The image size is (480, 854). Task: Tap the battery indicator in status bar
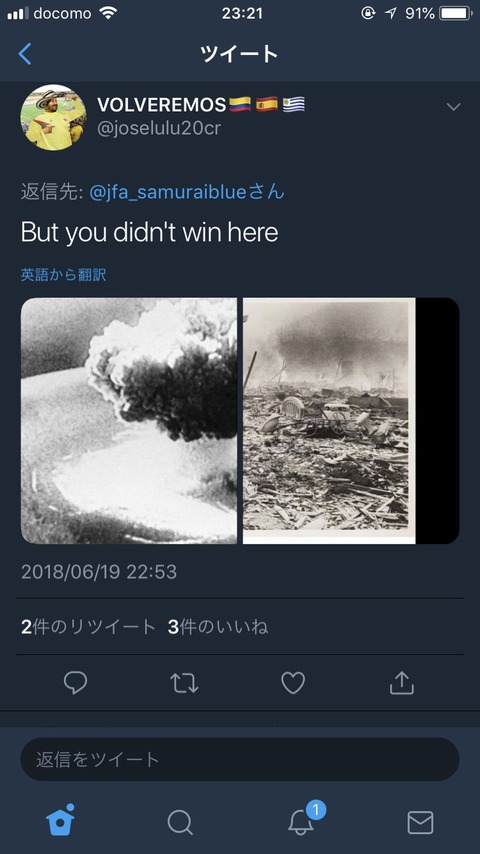(x=455, y=13)
